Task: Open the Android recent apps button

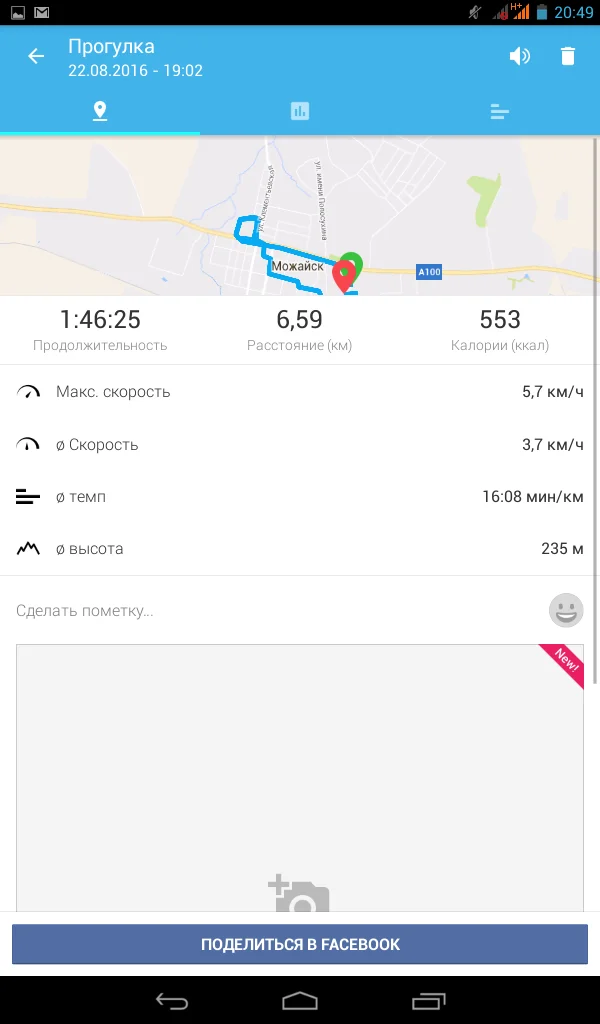Action: pyautogui.click(x=428, y=1000)
